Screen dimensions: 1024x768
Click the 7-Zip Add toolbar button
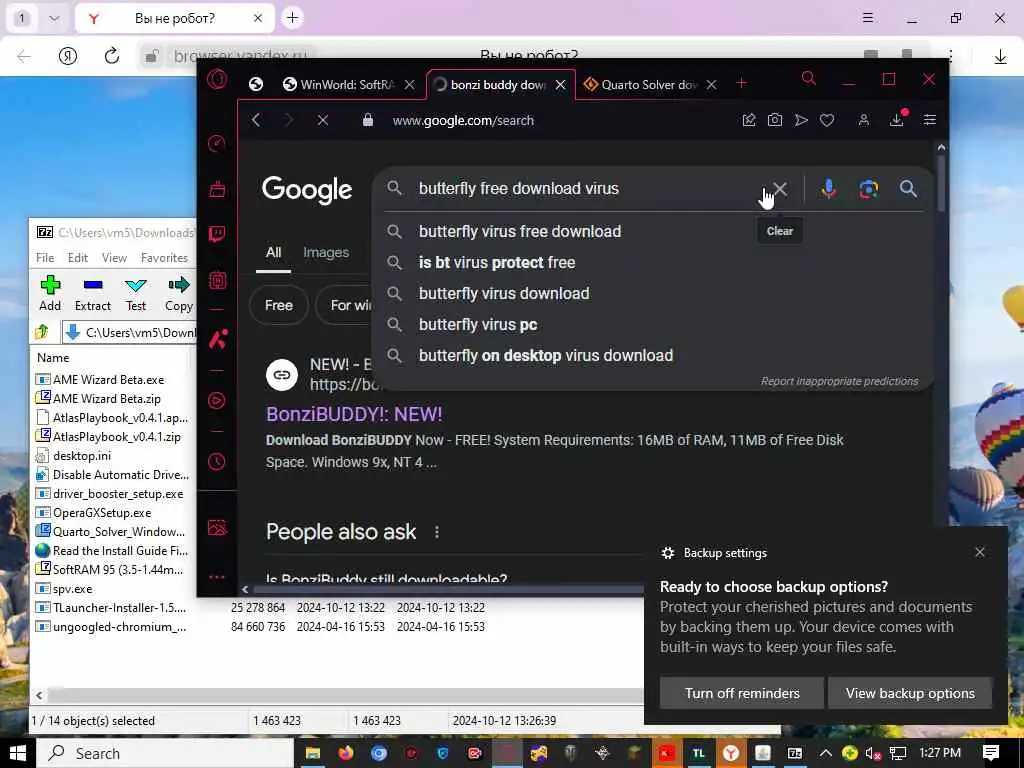tap(50, 293)
